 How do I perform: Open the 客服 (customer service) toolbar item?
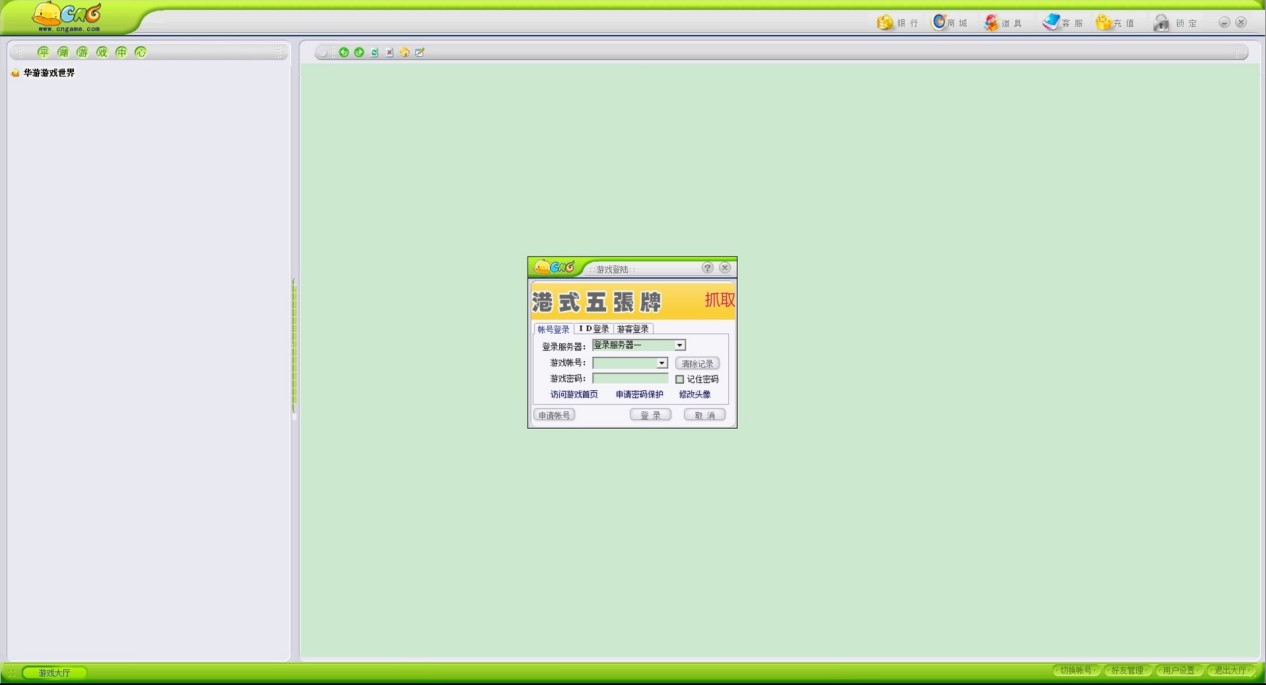[x=1062, y=22]
